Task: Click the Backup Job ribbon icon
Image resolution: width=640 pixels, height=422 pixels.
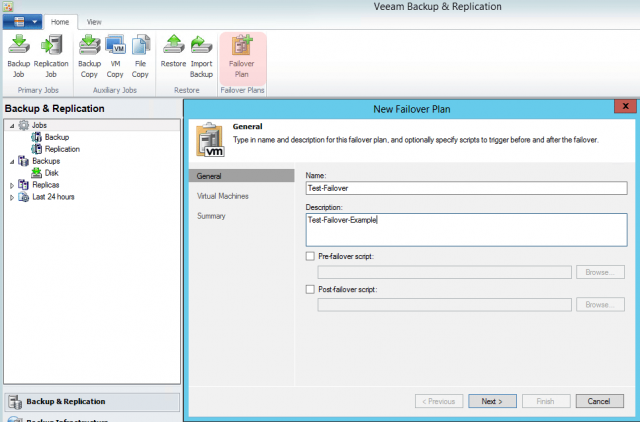Action: point(19,46)
